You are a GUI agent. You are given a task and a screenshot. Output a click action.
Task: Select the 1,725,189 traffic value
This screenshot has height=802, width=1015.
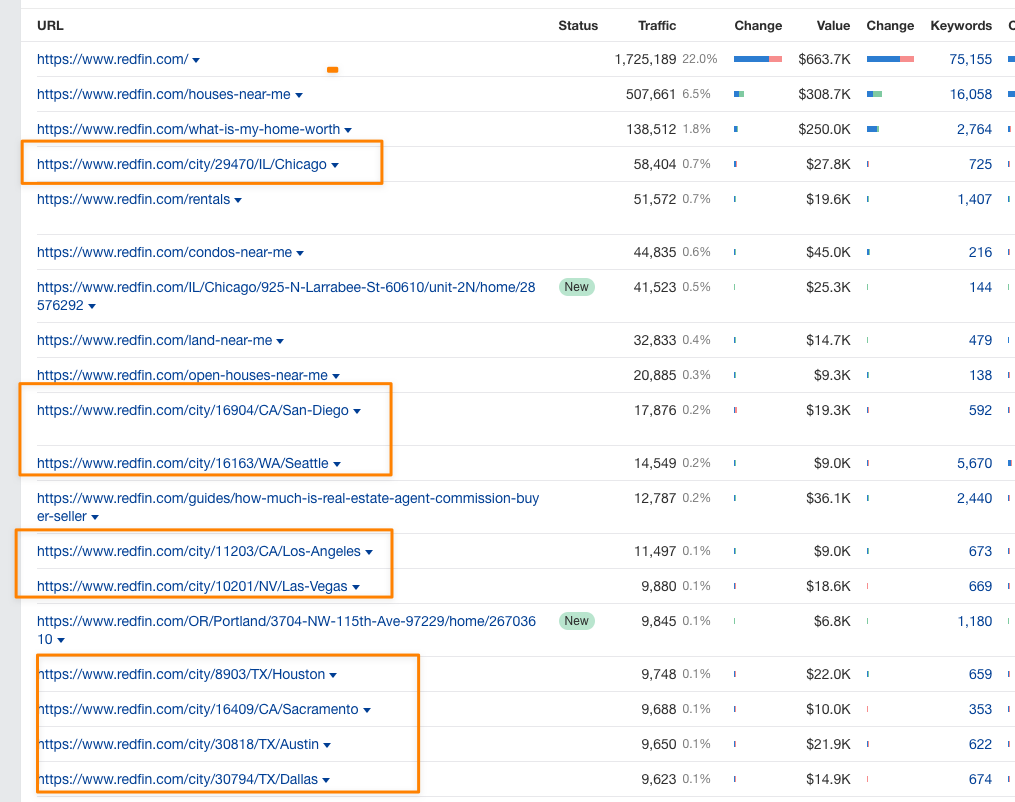tap(645, 59)
